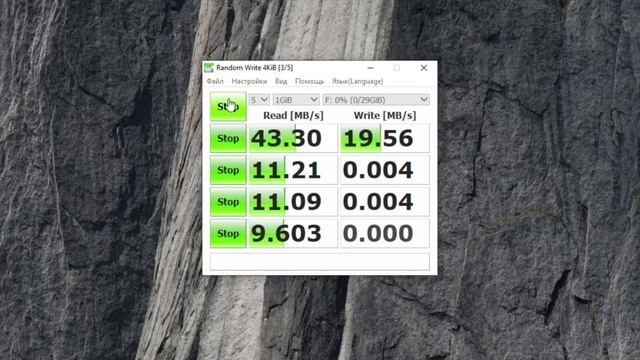Click the window title Random Write 4KiB [3/5]
This screenshot has height=360, width=640.
pos(254,68)
